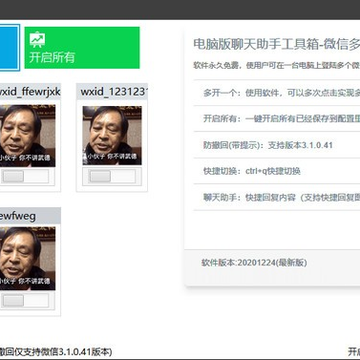360x360 pixels.
Task: Select the wxid_ffewrjxk account avatar
Action: (x=28, y=136)
